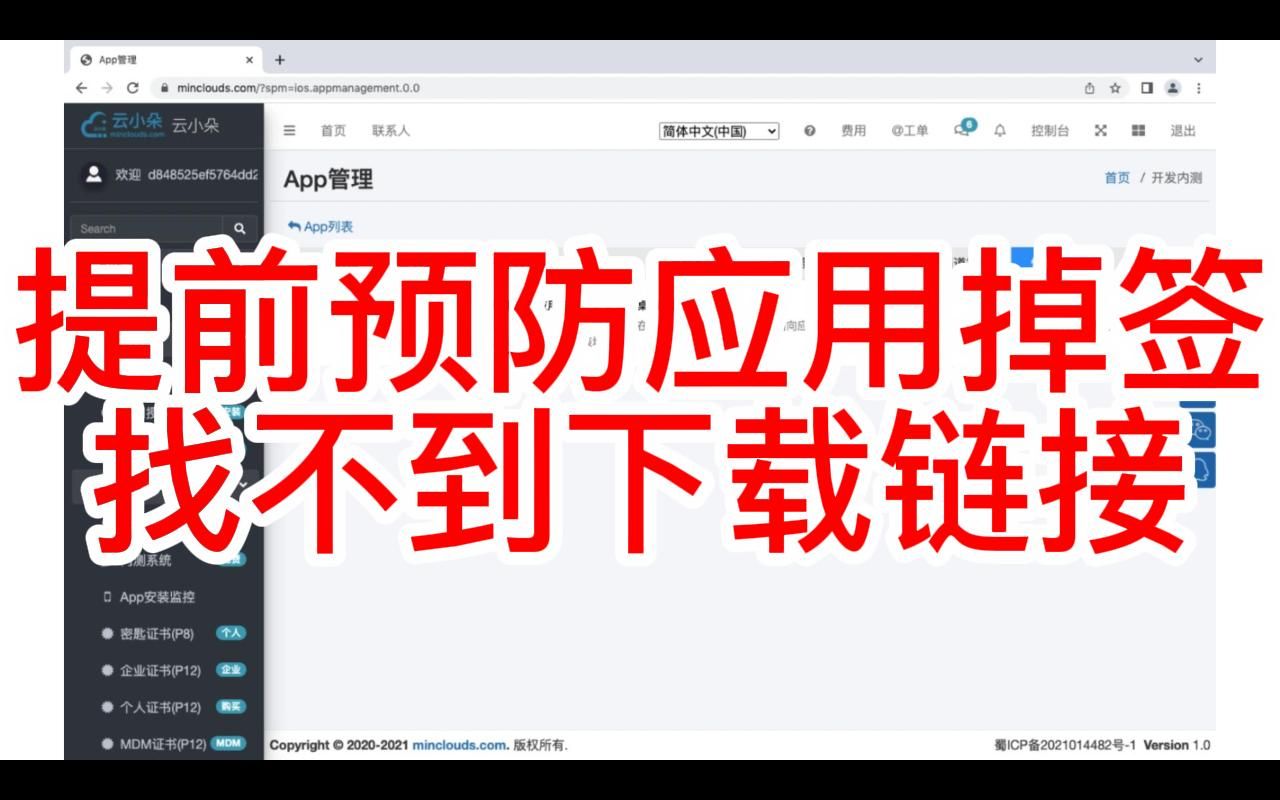Click the 欢迎 username text in sidebar
This screenshot has height=800, width=1280.
[x=186, y=174]
